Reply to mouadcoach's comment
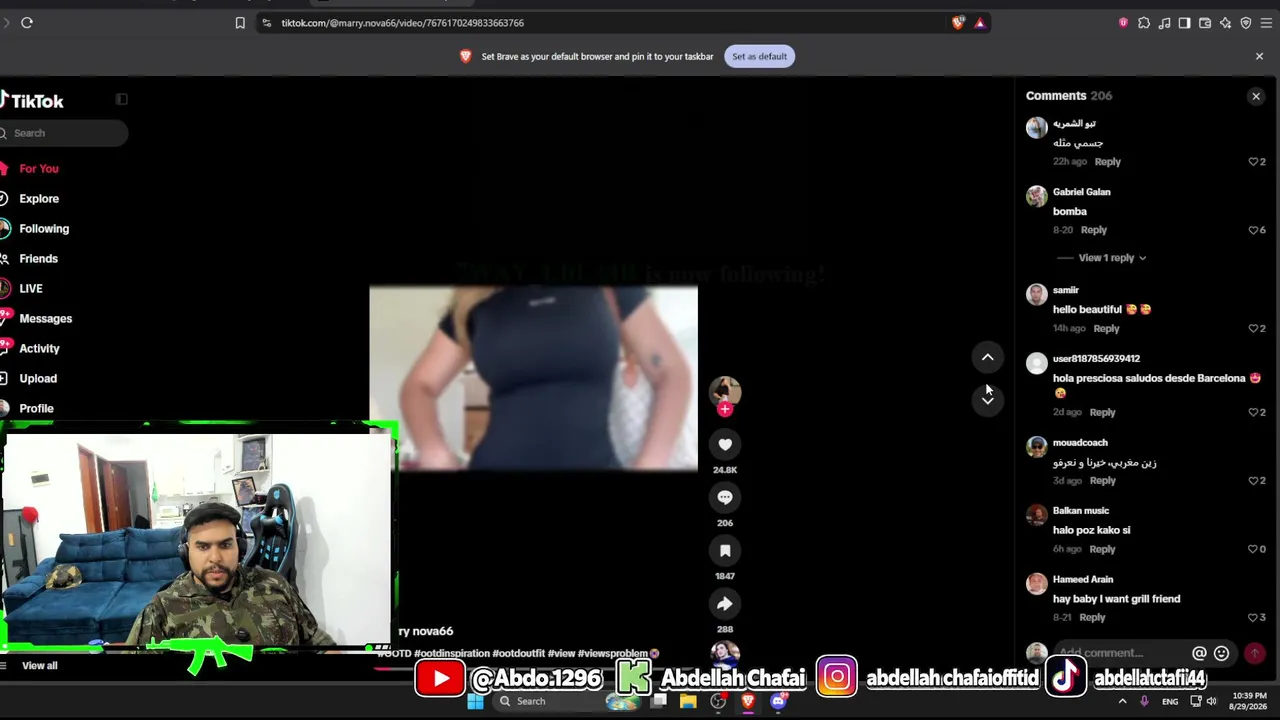Image resolution: width=1280 pixels, height=720 pixels. pyautogui.click(x=1102, y=481)
